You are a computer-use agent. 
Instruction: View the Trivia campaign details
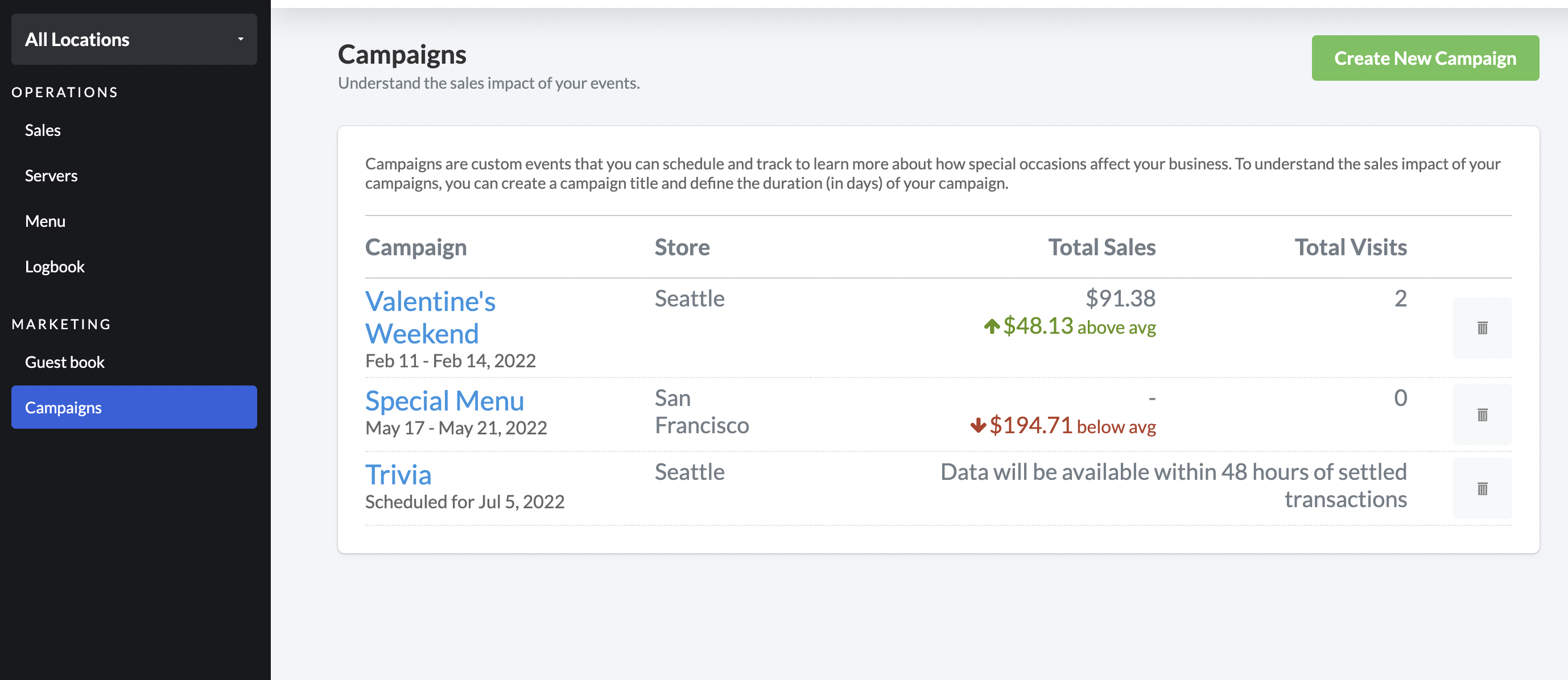398,475
